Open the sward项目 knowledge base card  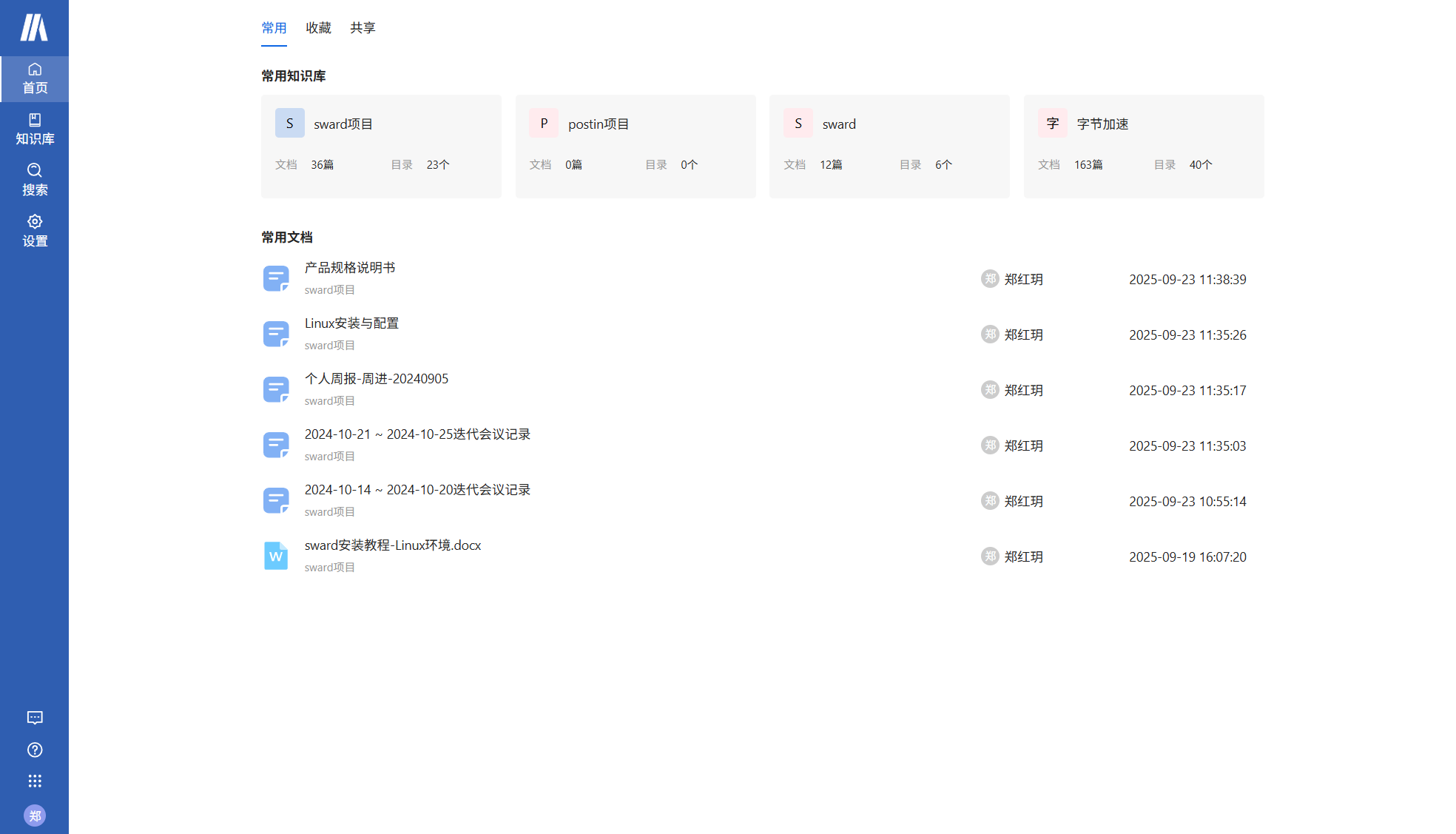[x=381, y=146]
